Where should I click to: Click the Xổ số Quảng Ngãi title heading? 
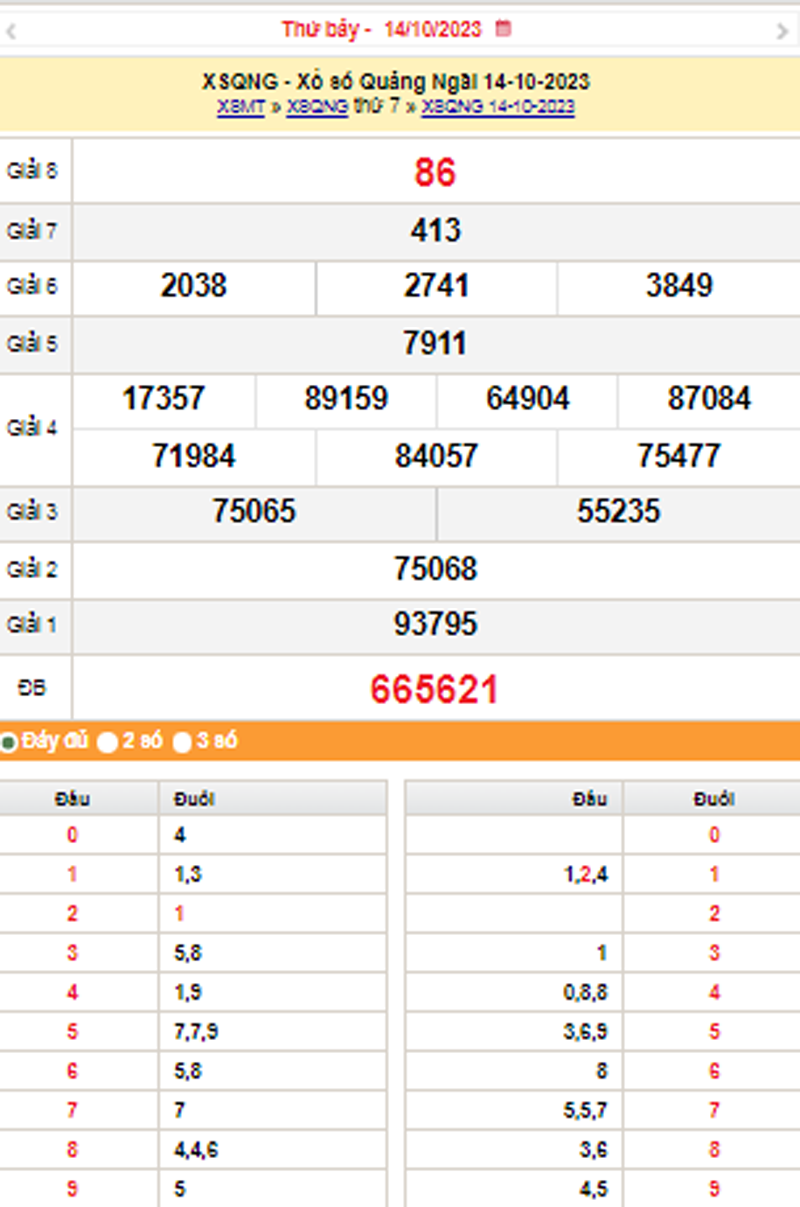click(x=396, y=82)
